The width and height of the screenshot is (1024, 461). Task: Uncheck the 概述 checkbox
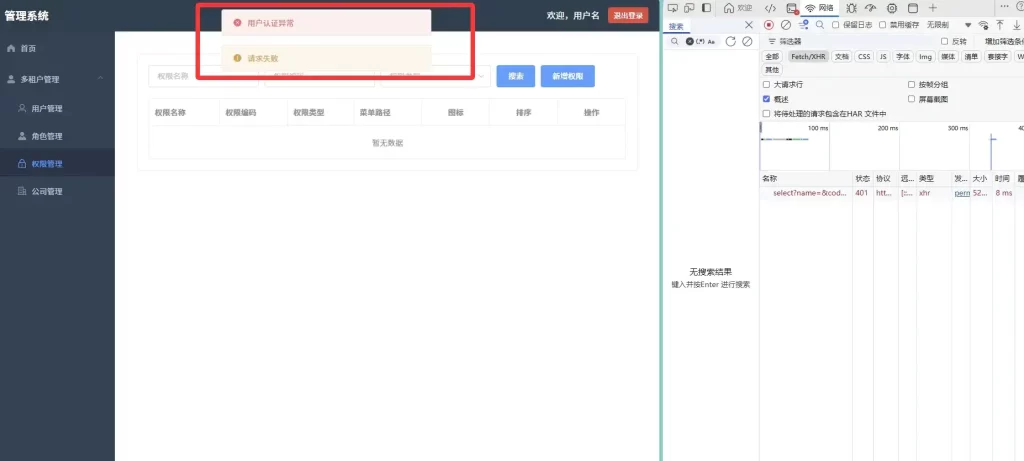pyautogui.click(x=767, y=99)
